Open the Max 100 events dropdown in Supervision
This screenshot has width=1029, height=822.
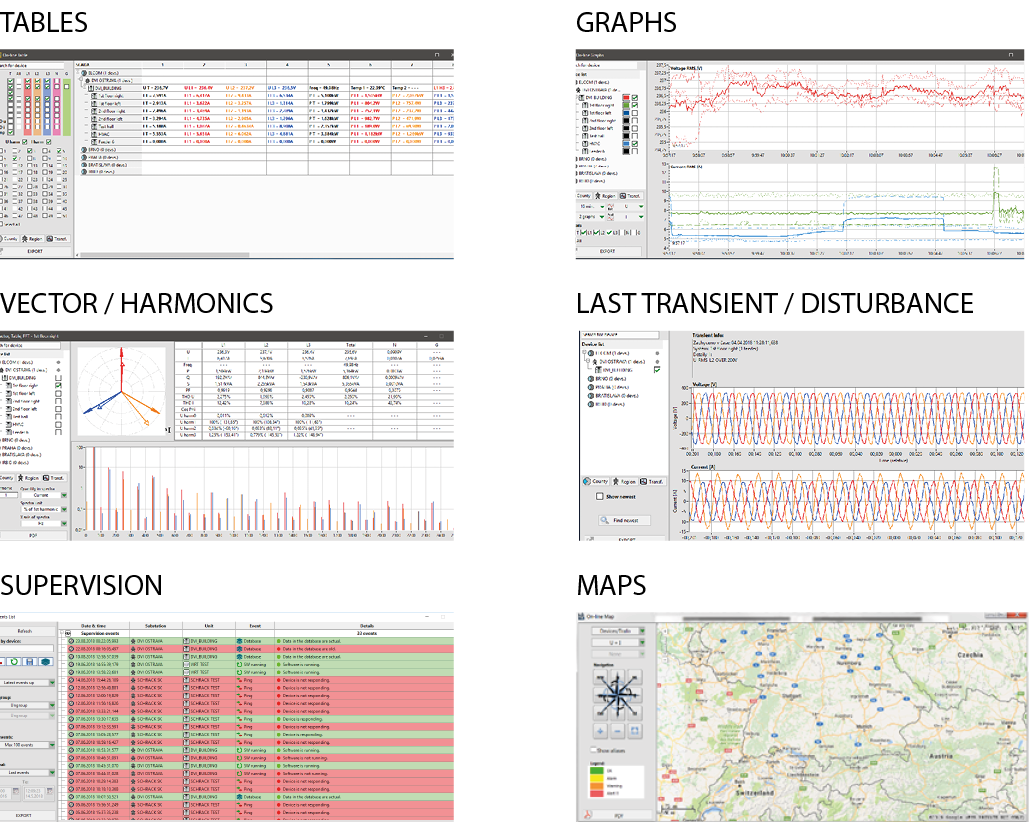(x=28, y=745)
